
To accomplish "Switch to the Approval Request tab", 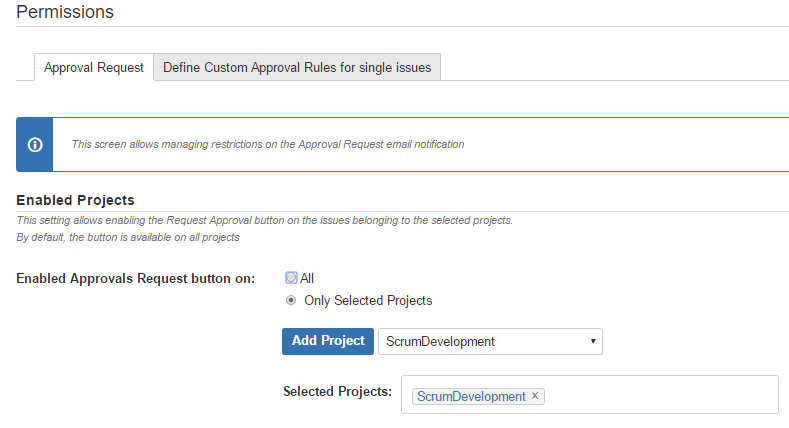I will [x=94, y=68].
